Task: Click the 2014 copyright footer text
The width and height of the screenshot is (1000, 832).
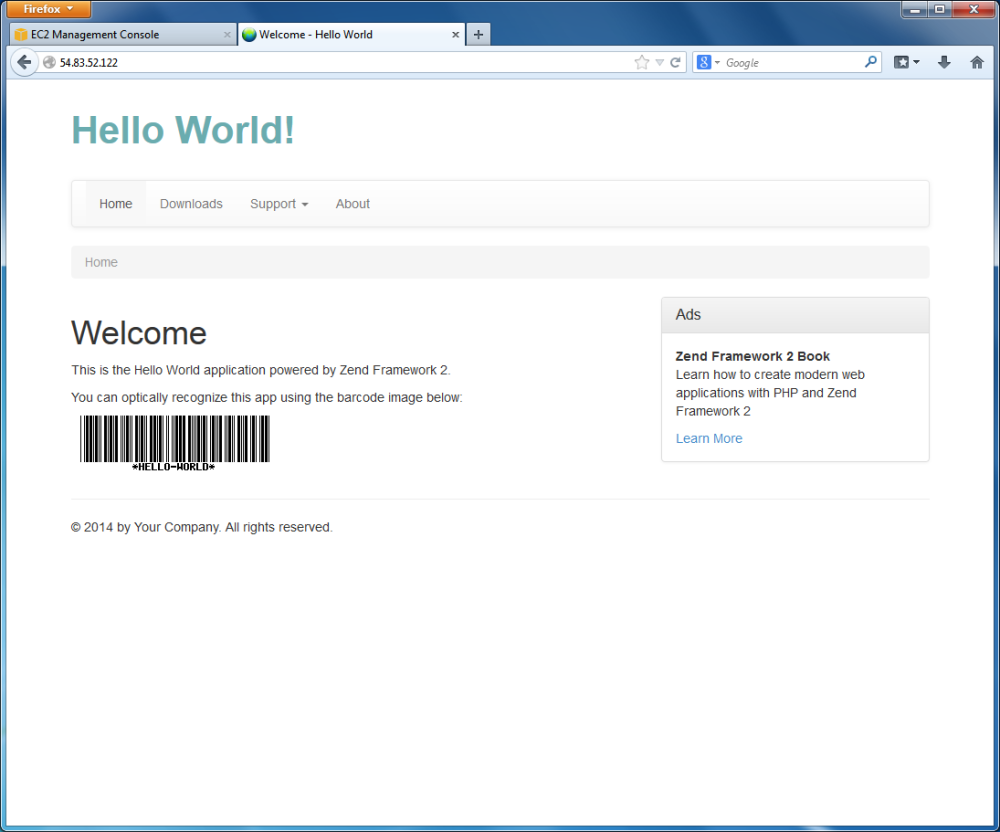Action: (x=202, y=527)
